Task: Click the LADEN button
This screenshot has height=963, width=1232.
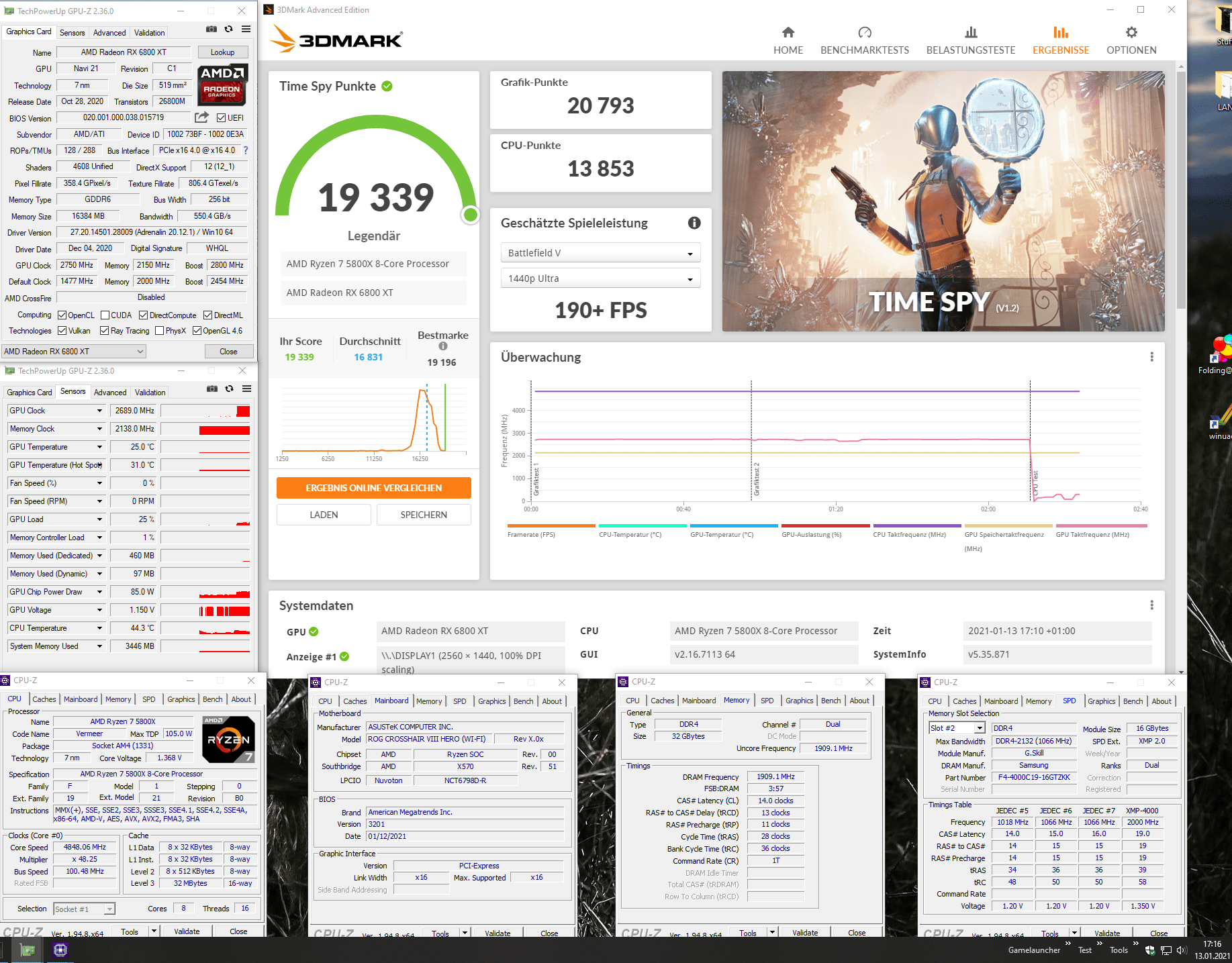Action: [x=324, y=515]
